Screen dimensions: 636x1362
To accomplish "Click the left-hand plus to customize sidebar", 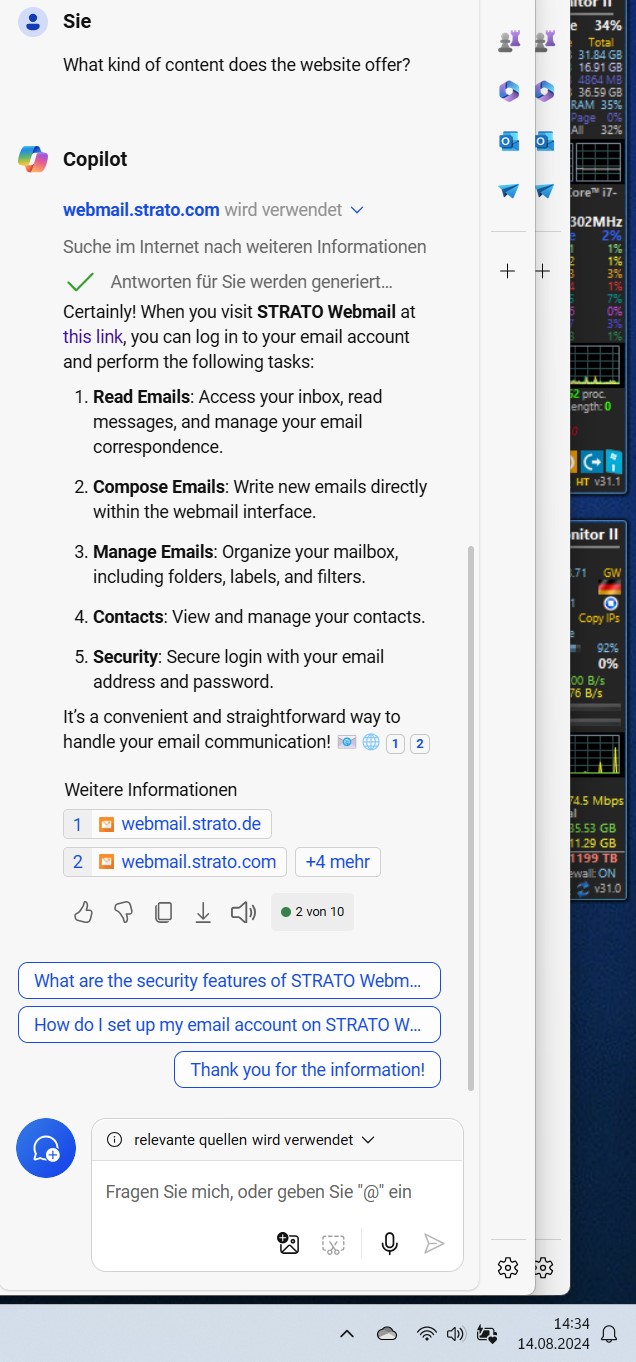I will (508, 271).
